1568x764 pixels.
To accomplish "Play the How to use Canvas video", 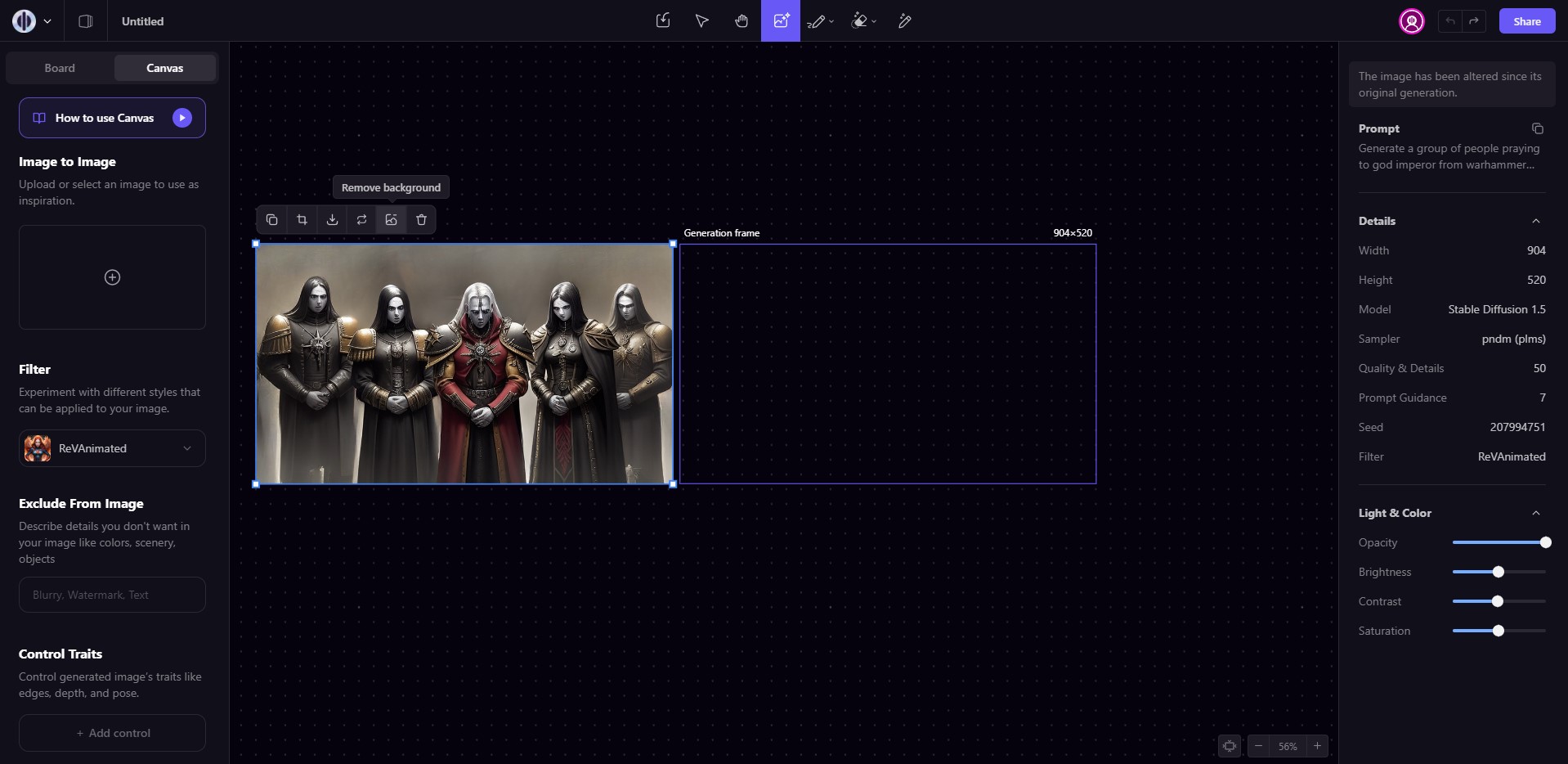I will 182,118.
